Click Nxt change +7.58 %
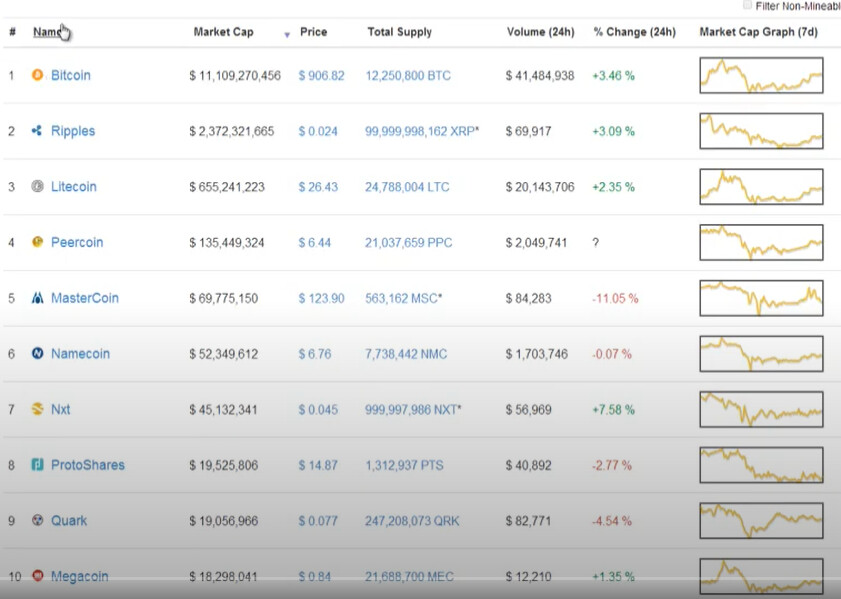The width and height of the screenshot is (841, 599). click(x=614, y=410)
